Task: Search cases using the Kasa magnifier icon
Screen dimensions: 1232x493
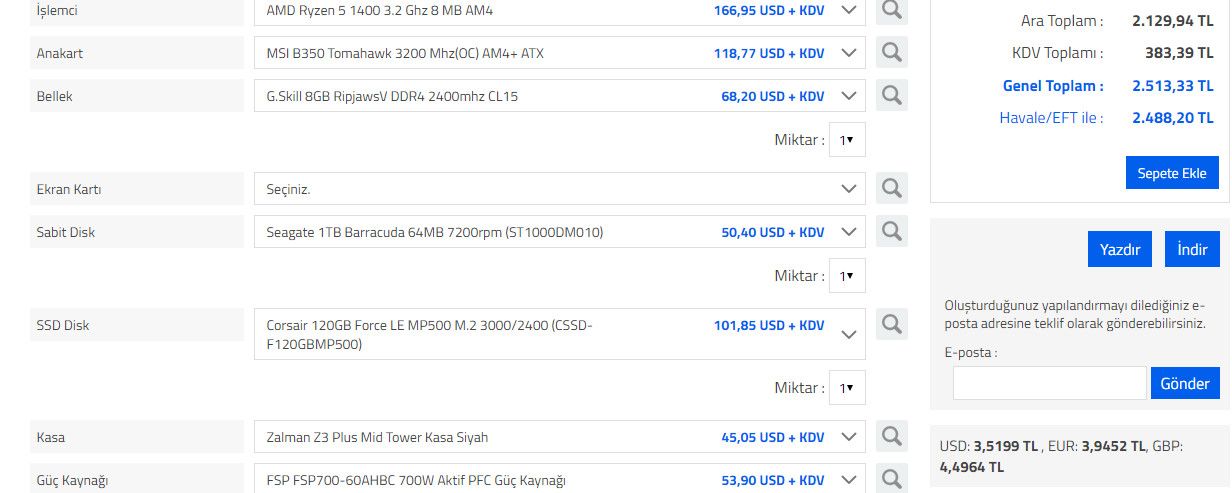Action: pyautogui.click(x=892, y=436)
